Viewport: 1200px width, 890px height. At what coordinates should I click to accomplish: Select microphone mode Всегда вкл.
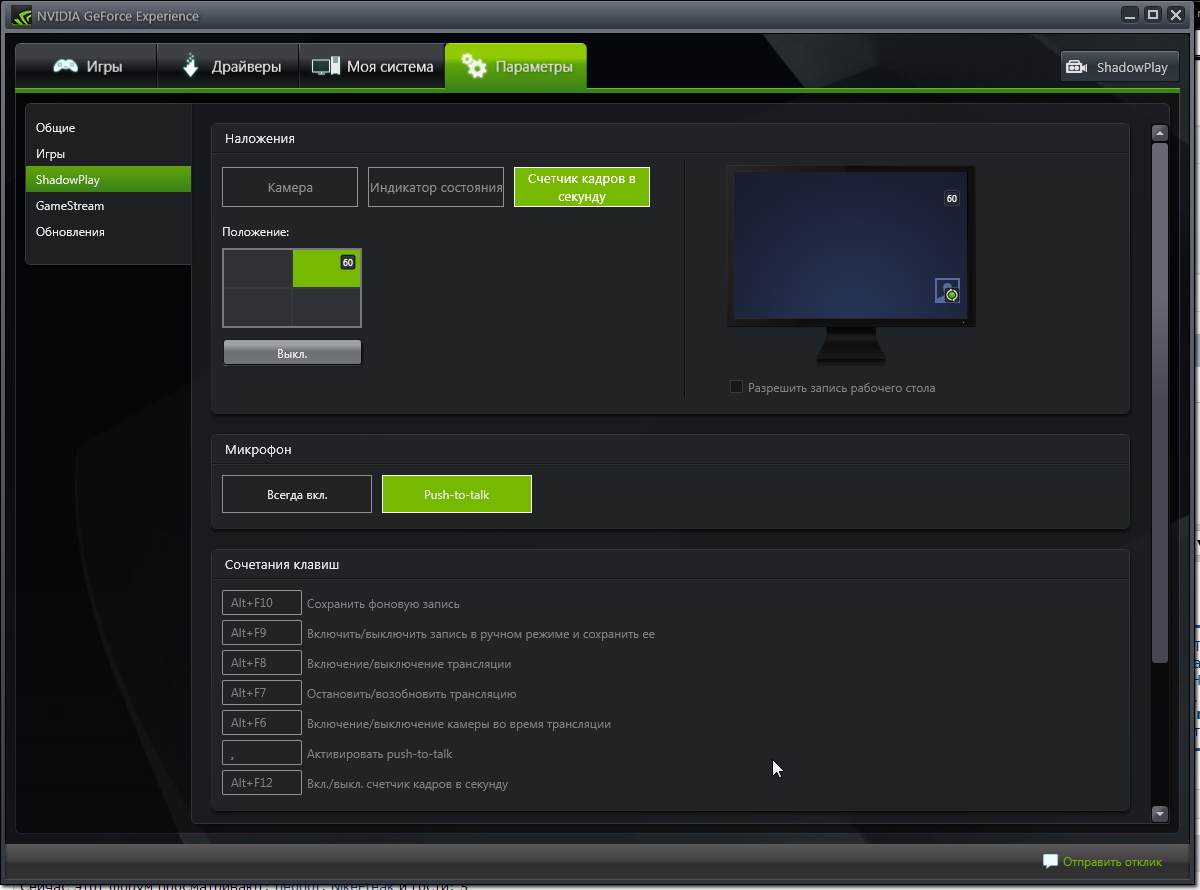(297, 494)
